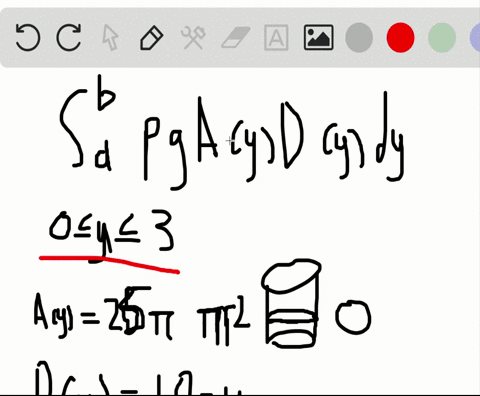Select the pen drawing tool
Viewport: 480px width, 396px height.
152,38
